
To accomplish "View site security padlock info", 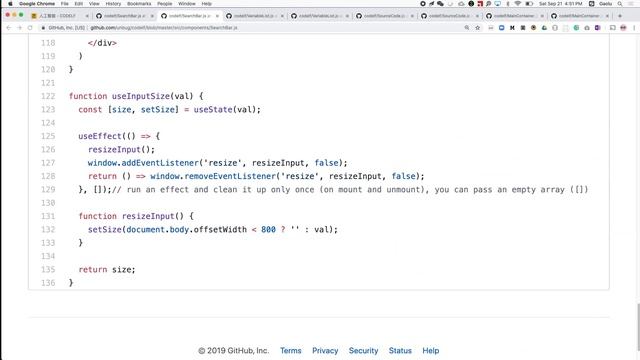I will (x=43, y=28).
